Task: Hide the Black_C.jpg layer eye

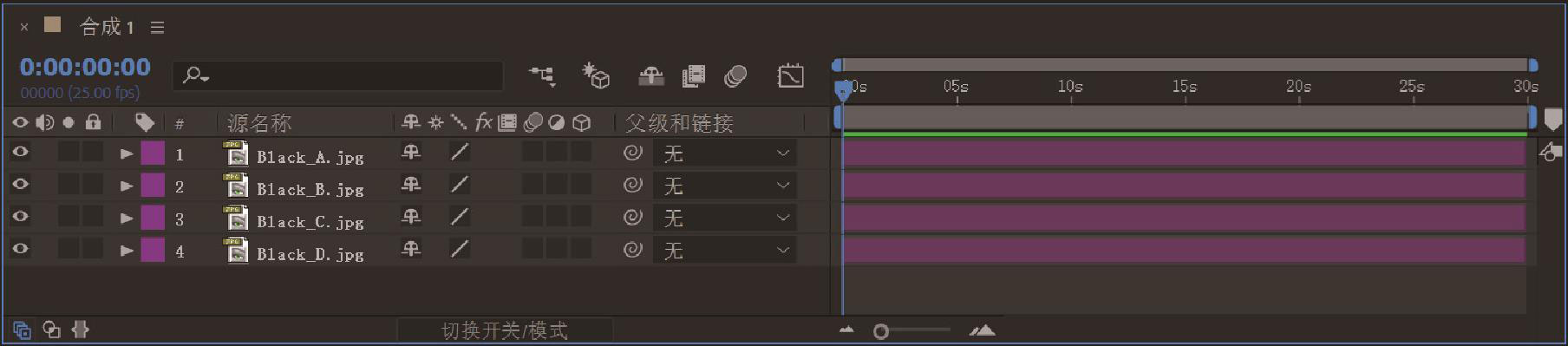Action: [20, 217]
